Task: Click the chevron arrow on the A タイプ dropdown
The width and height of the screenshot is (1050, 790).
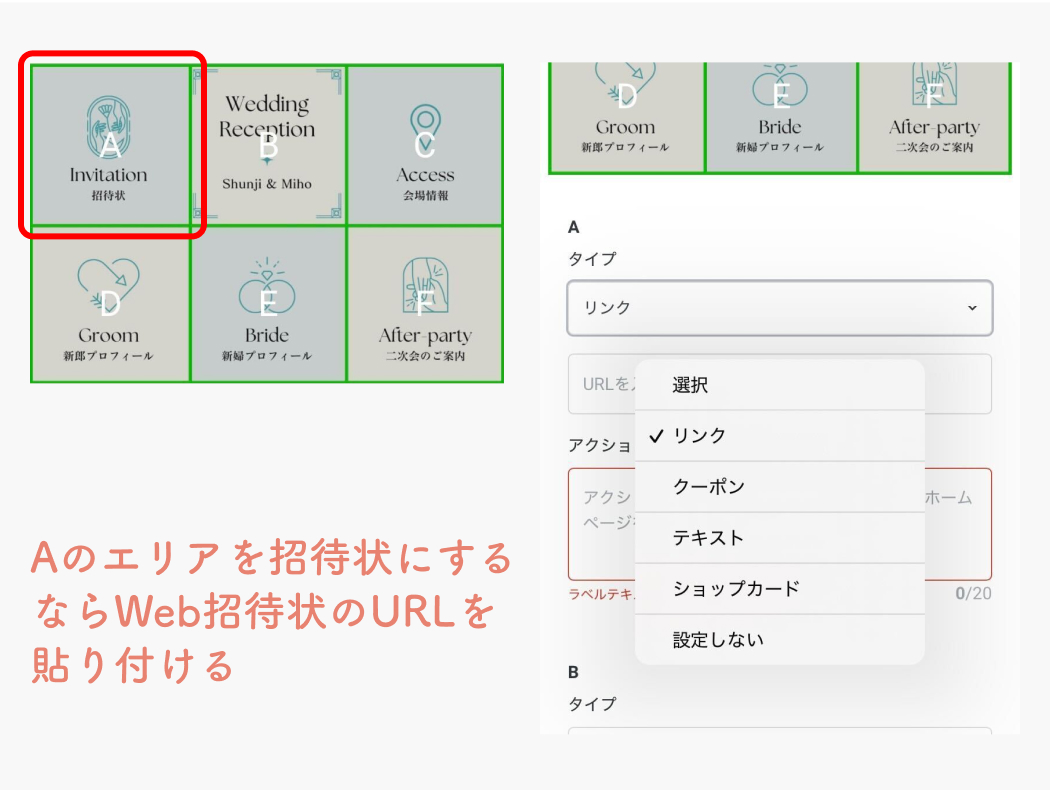Action: (x=972, y=308)
